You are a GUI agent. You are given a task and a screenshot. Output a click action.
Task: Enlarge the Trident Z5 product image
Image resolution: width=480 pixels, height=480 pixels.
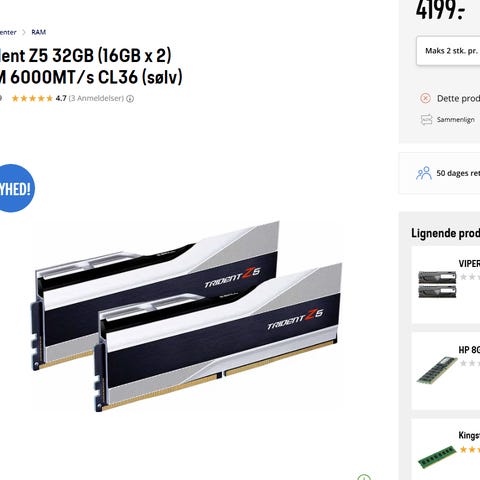pos(187,317)
